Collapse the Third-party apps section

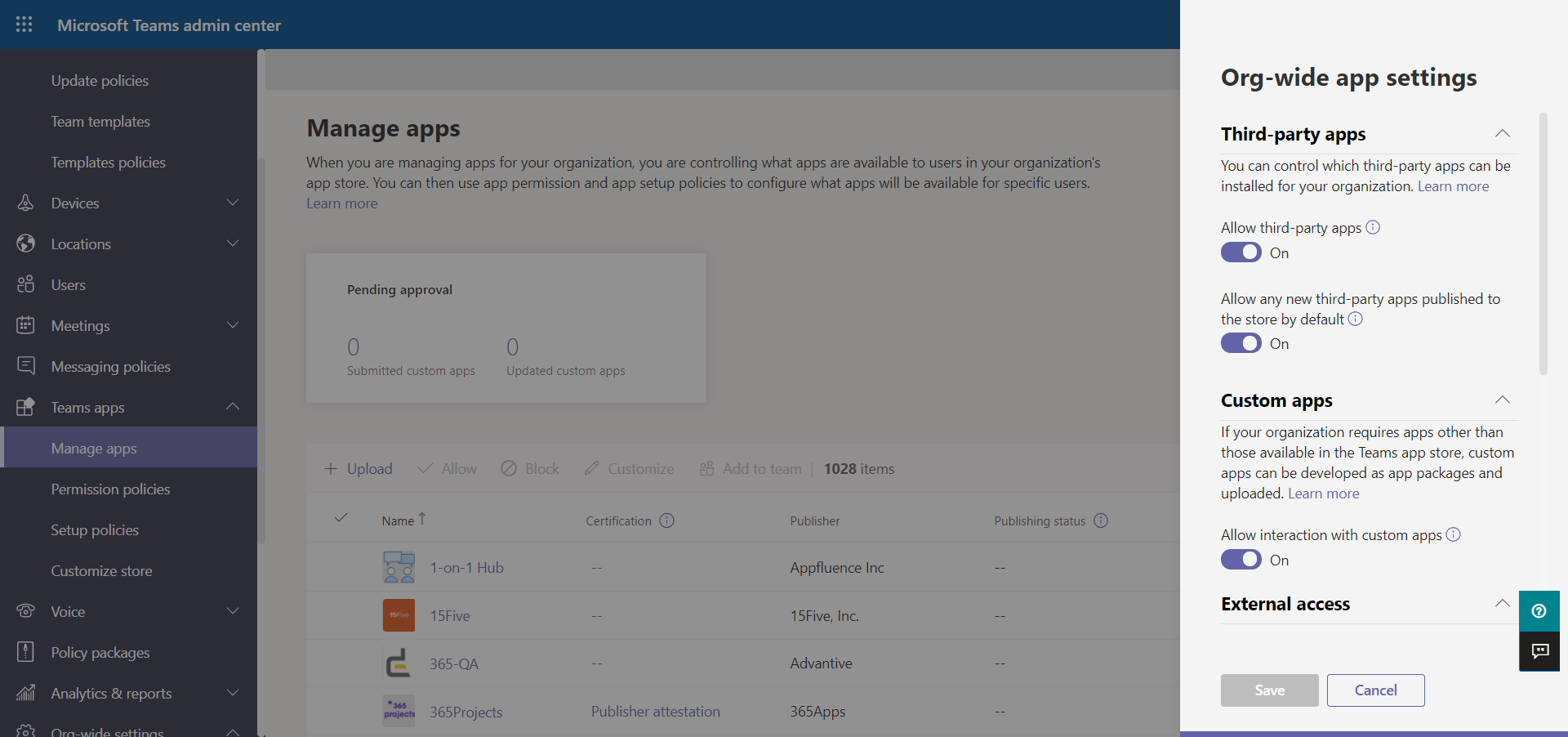pyautogui.click(x=1502, y=134)
